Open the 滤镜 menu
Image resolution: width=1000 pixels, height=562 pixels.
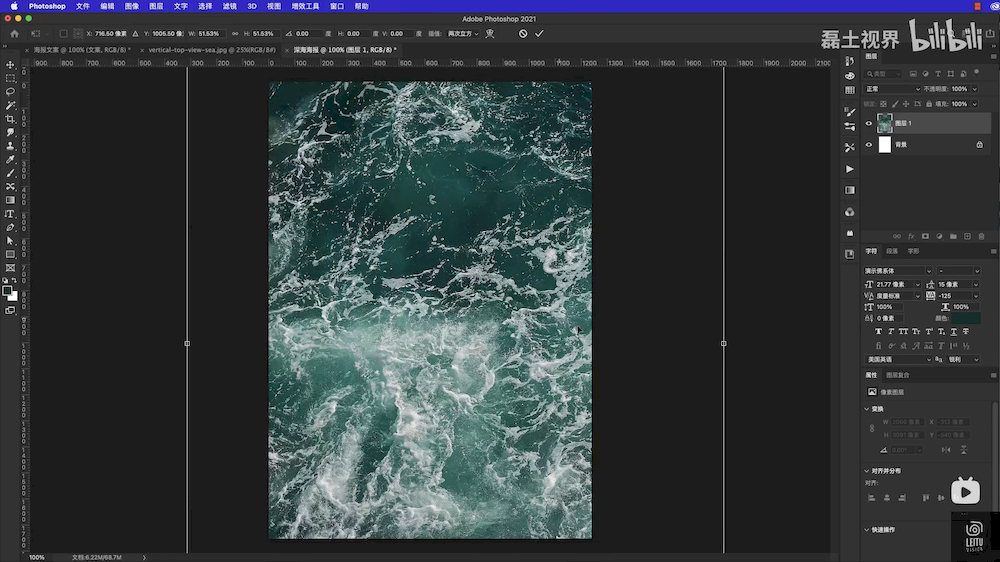[230, 6]
